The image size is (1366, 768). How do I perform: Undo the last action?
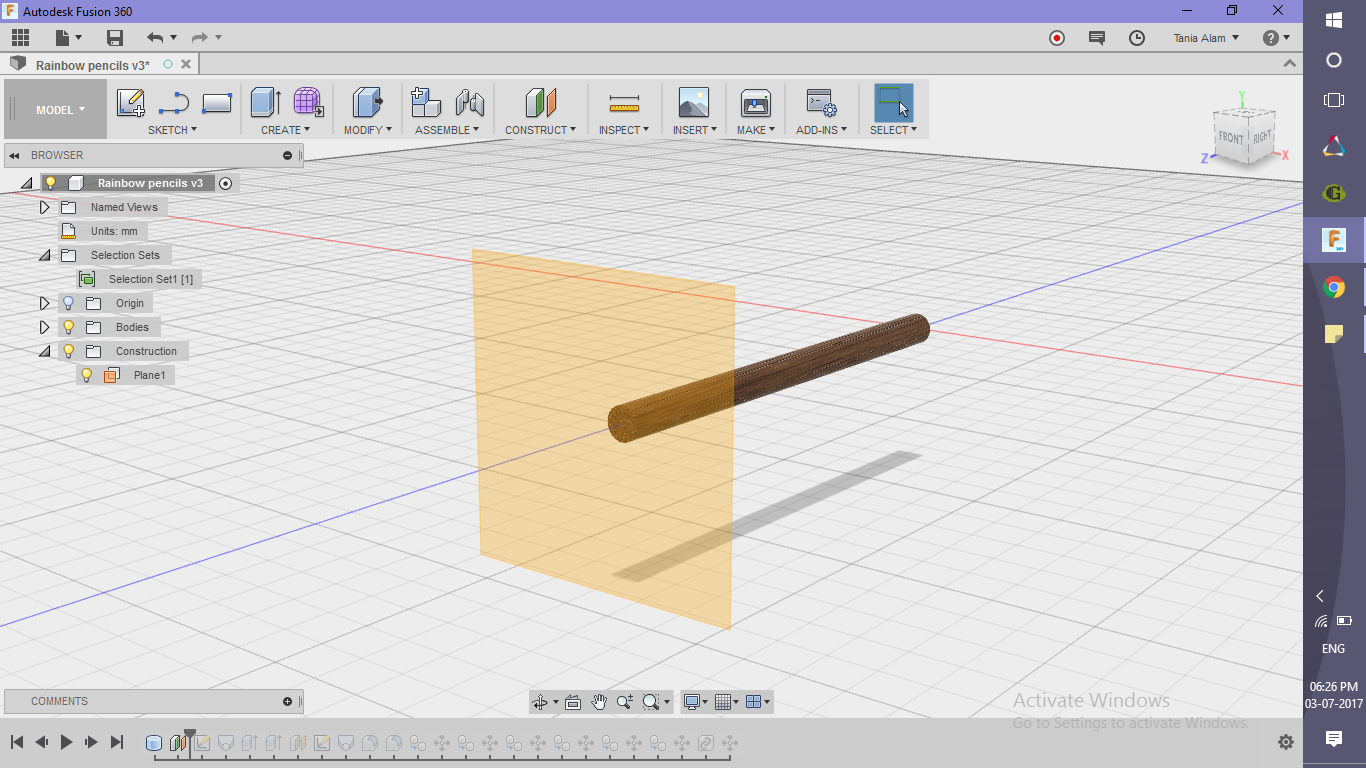point(155,38)
